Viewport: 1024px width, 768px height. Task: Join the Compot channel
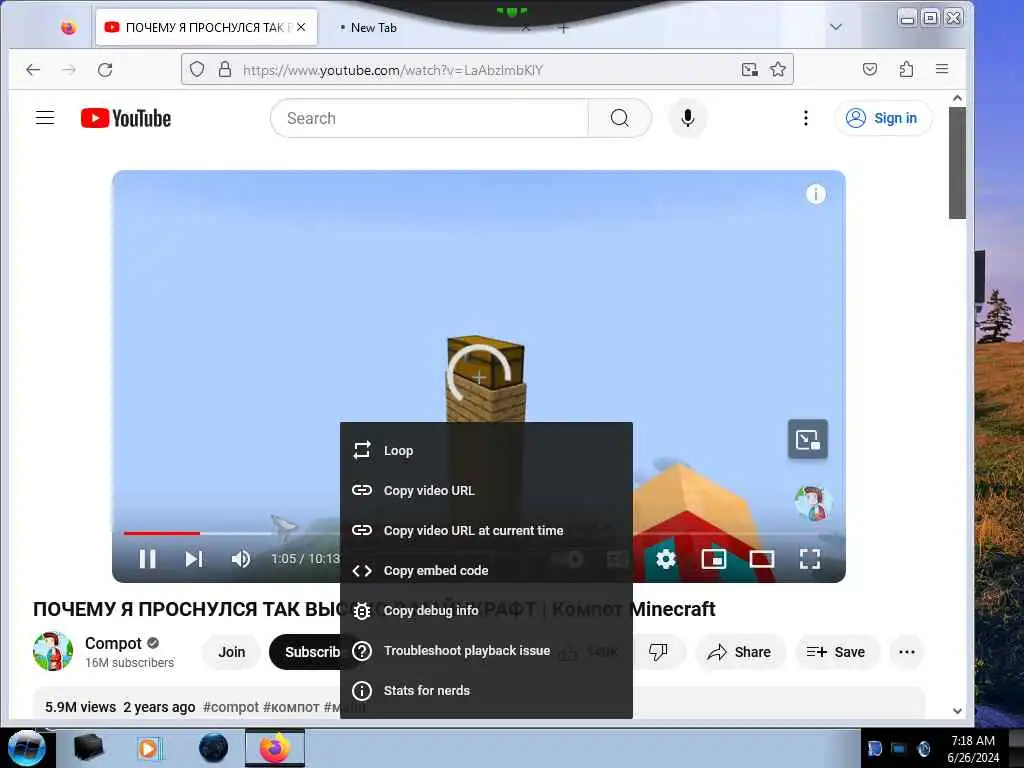pyautogui.click(x=232, y=652)
